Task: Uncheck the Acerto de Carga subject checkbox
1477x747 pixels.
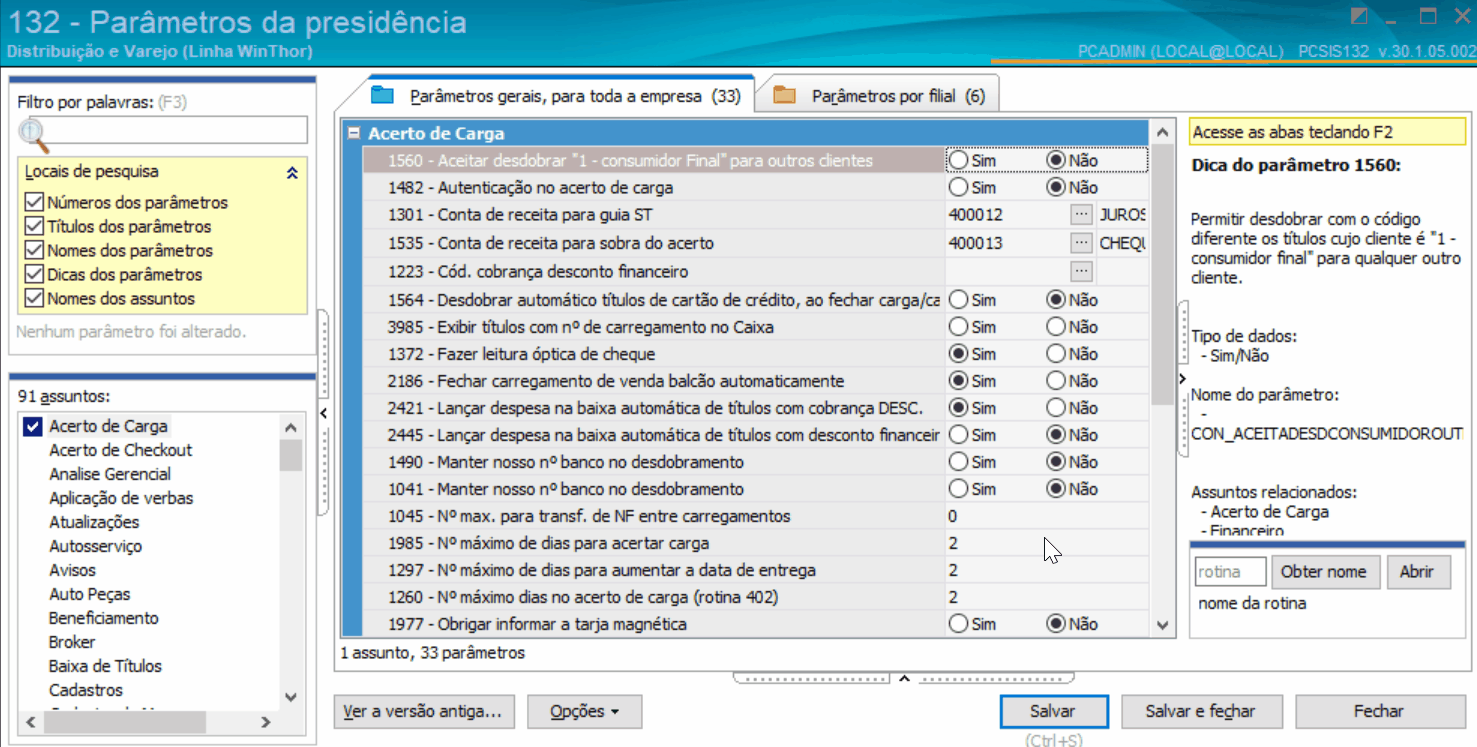Action: [33, 427]
